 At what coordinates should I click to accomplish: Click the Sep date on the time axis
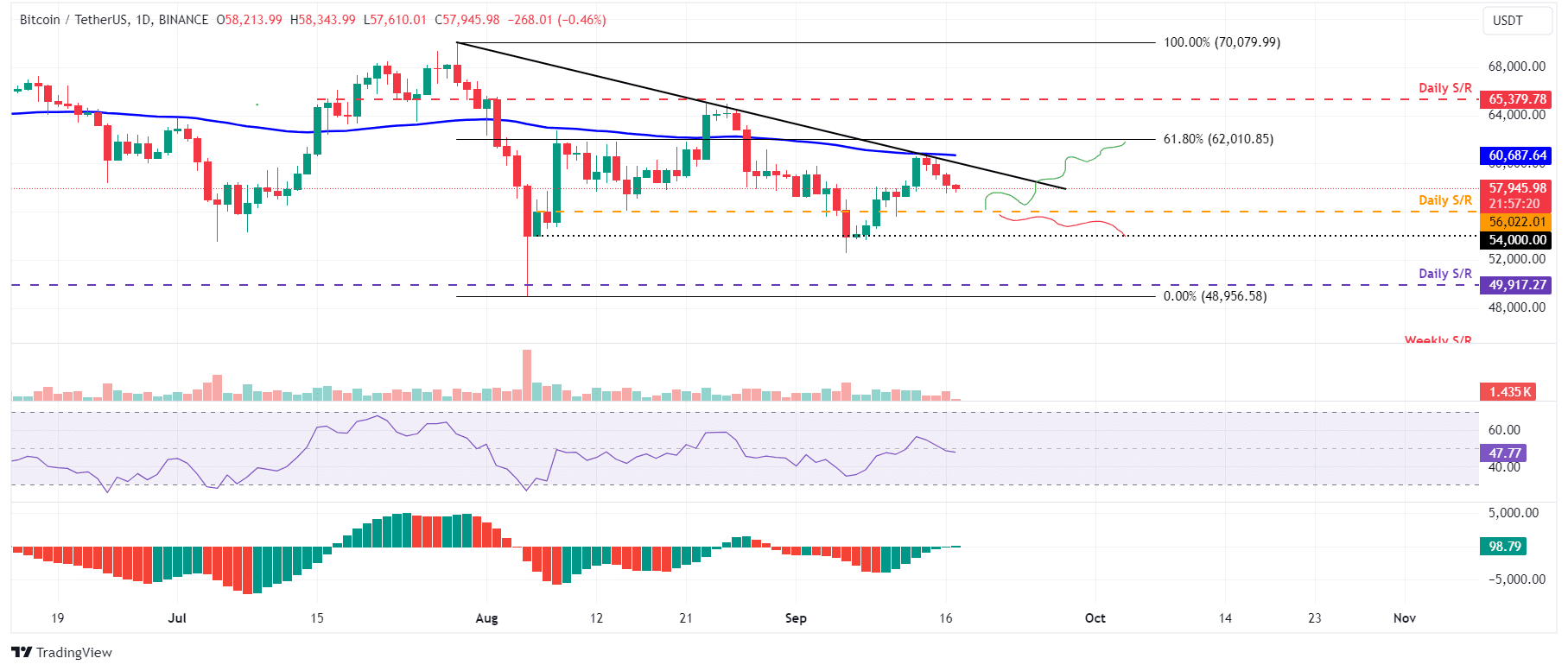pos(796,618)
